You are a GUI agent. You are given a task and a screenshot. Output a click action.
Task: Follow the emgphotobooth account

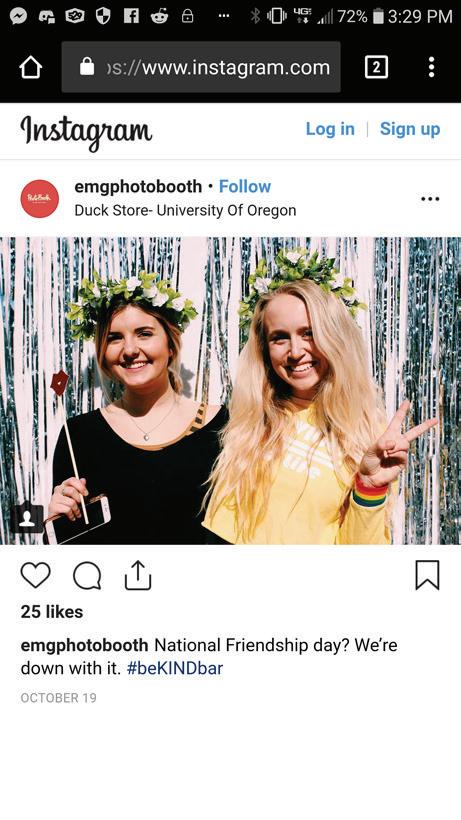[245, 186]
